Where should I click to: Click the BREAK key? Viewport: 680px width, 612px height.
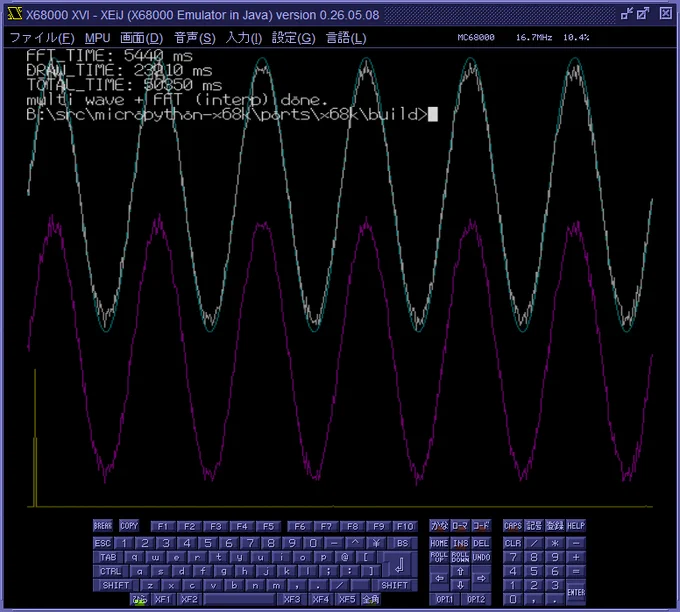click(102, 526)
